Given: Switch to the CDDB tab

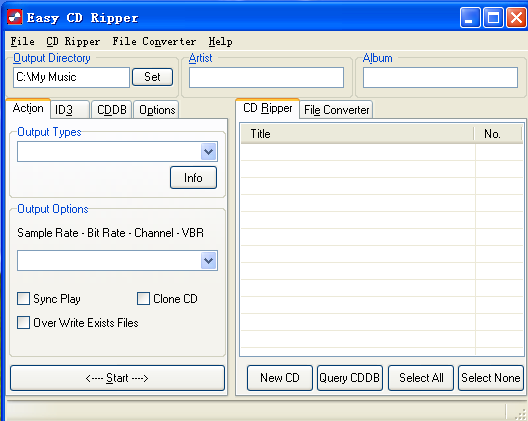Looking at the screenshot, I should tap(111, 110).
